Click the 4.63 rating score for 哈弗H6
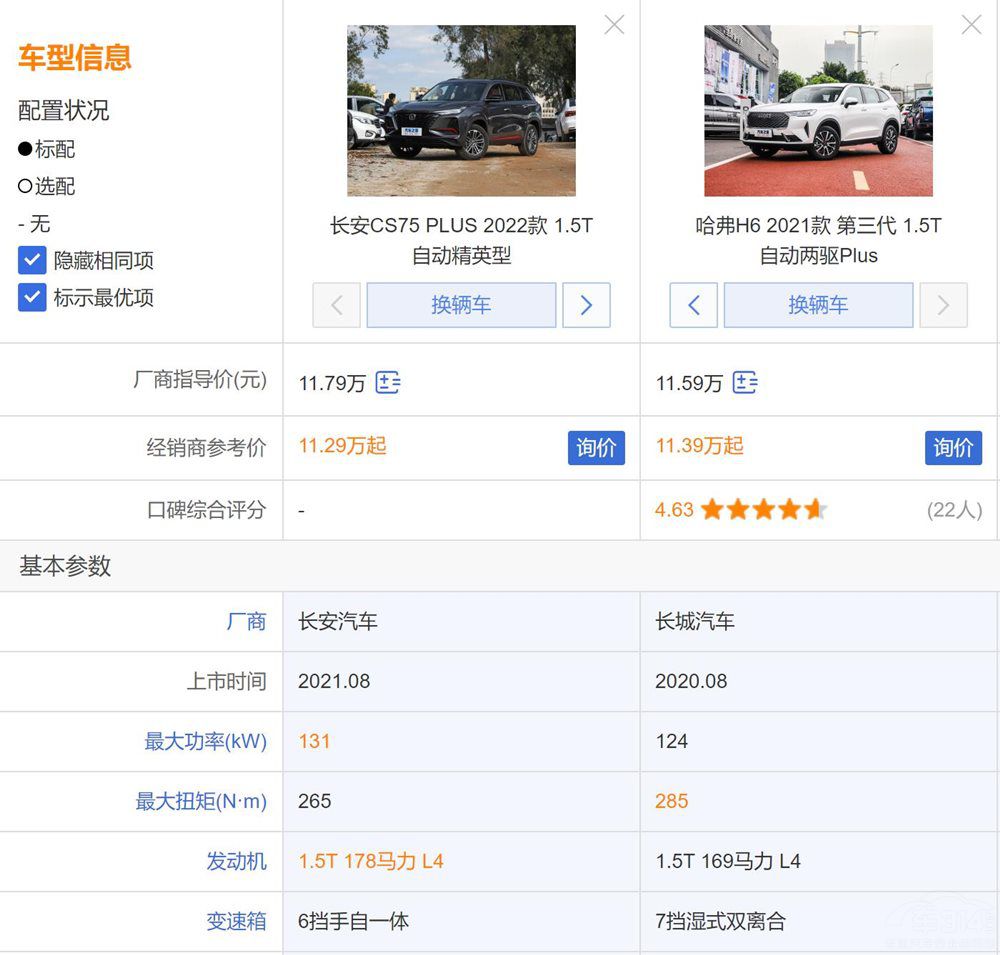The height and width of the screenshot is (955, 1000). [673, 510]
